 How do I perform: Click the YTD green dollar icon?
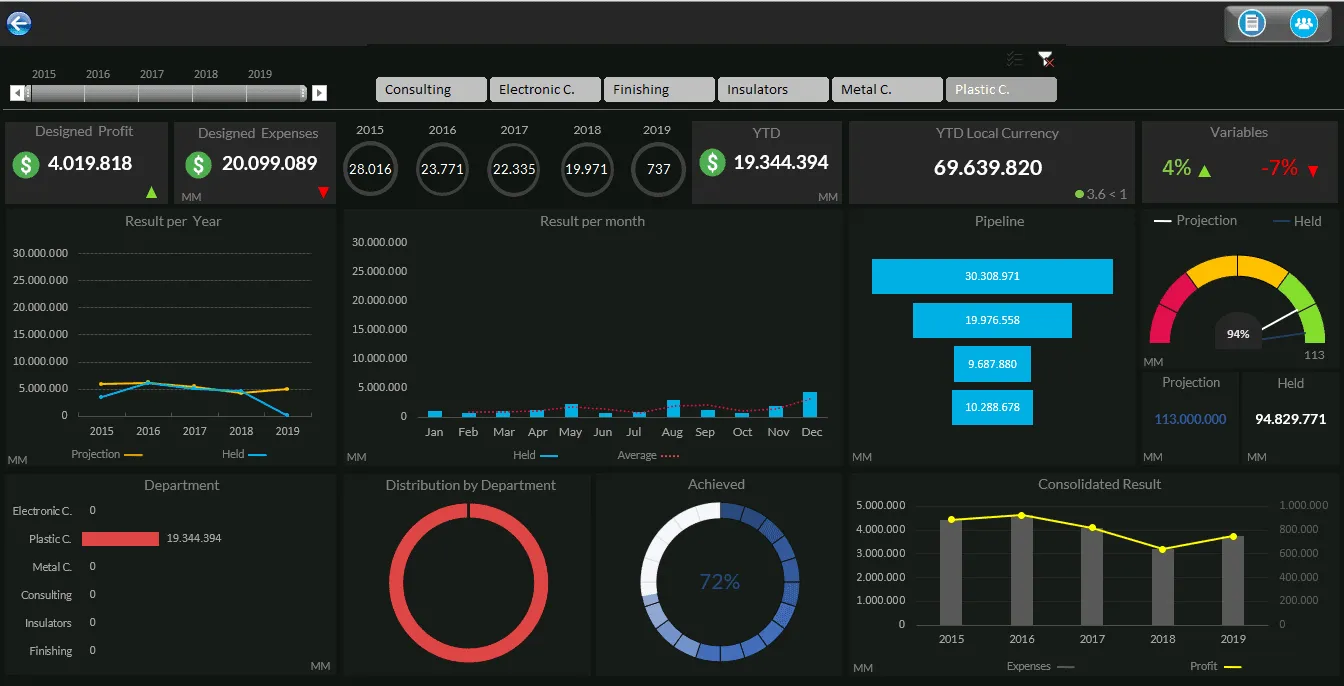[x=712, y=162]
